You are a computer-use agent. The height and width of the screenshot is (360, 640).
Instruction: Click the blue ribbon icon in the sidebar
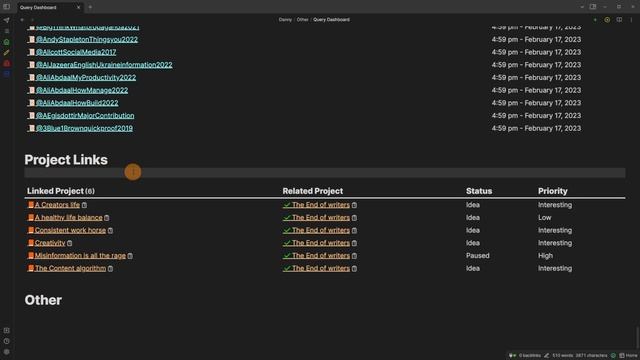tap(7, 74)
